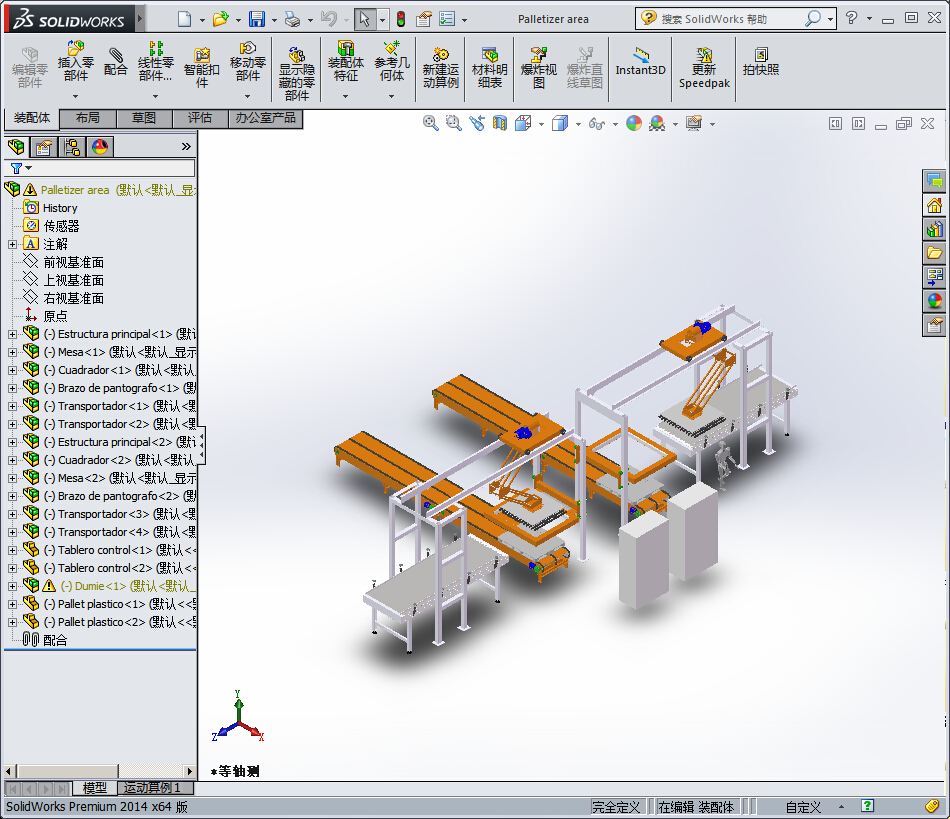Open Design Library icon in task pane

click(x=934, y=229)
